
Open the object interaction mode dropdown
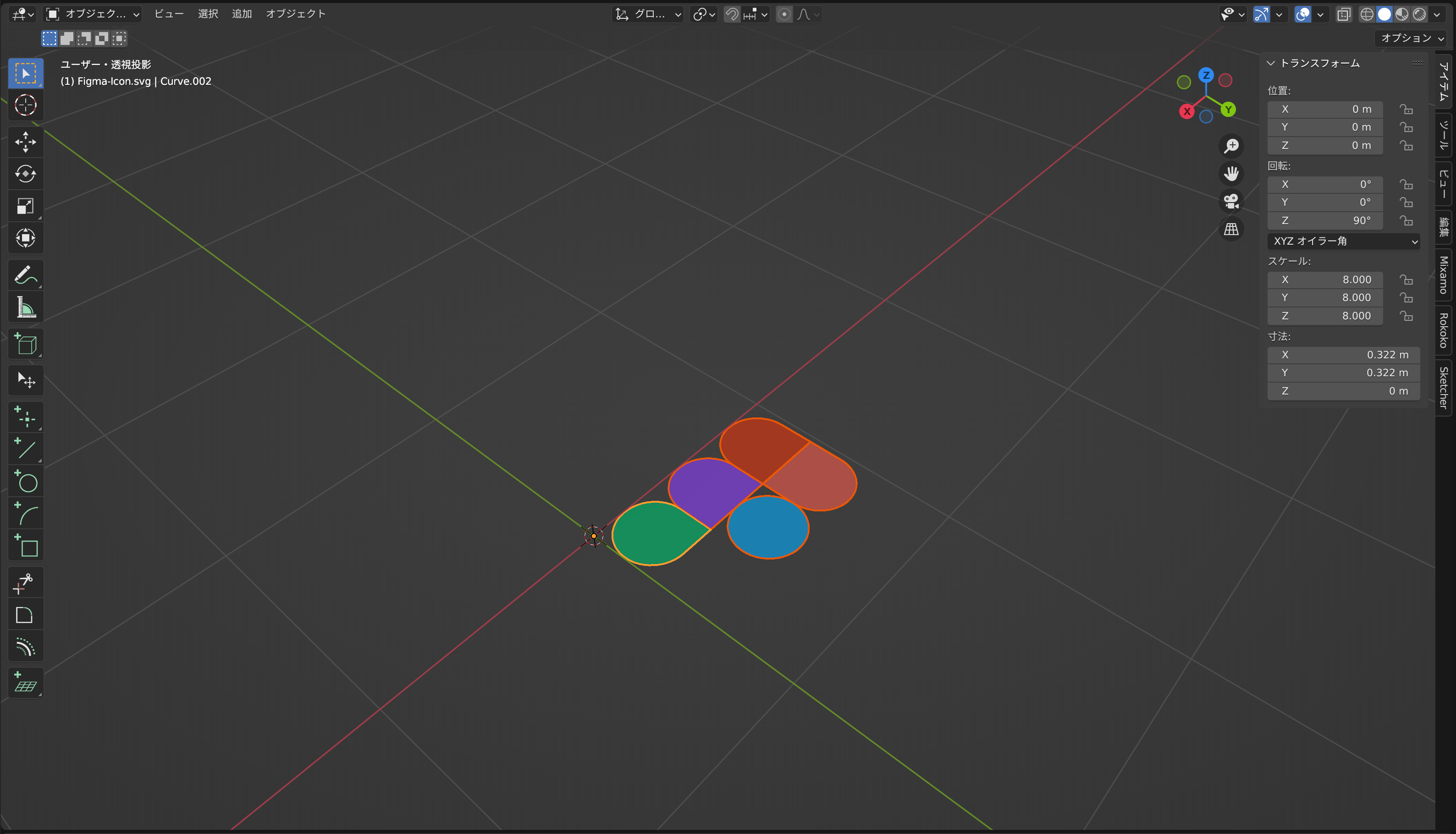(93, 14)
